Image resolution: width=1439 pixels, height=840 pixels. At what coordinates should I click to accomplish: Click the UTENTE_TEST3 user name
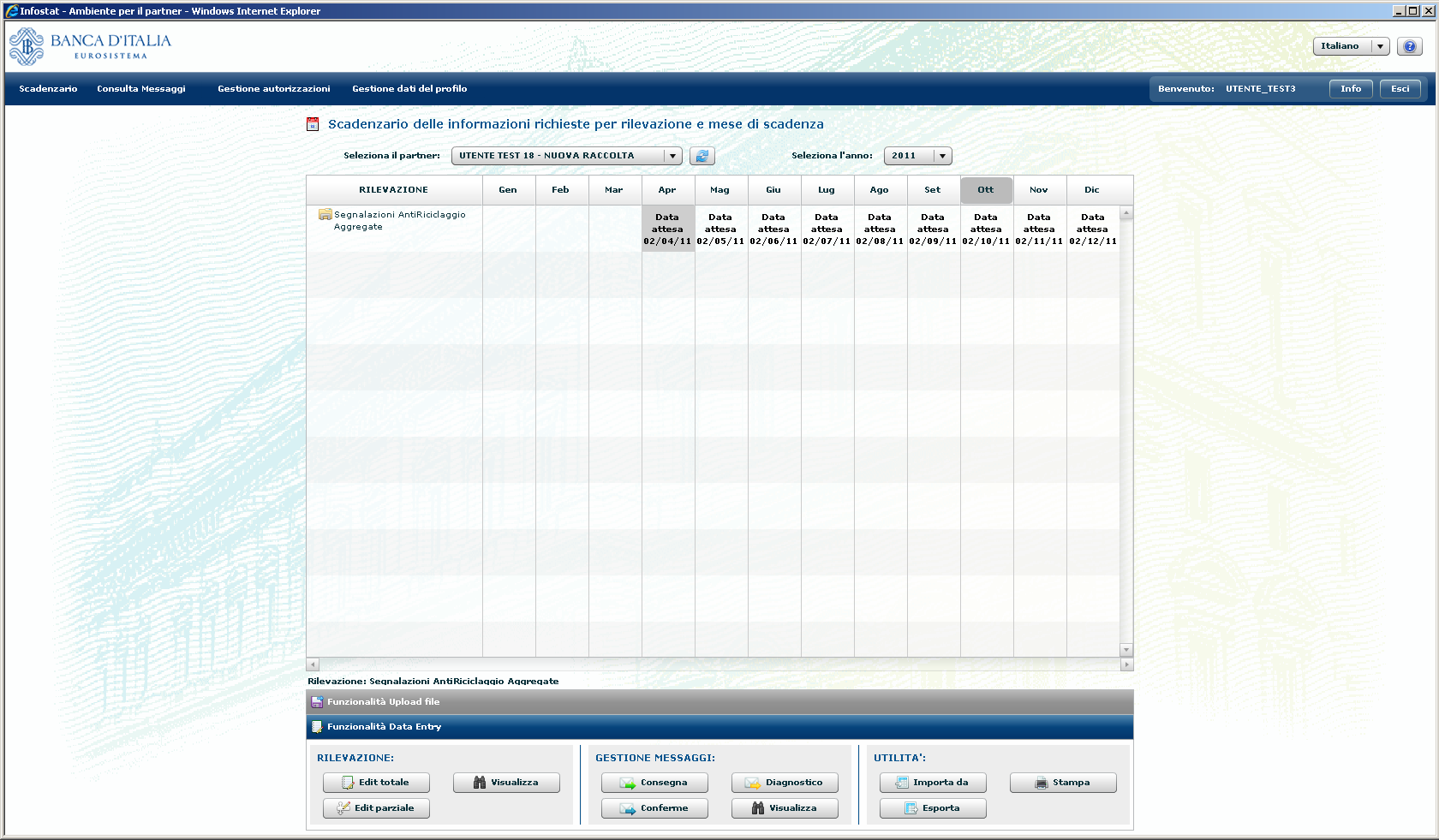[1260, 89]
